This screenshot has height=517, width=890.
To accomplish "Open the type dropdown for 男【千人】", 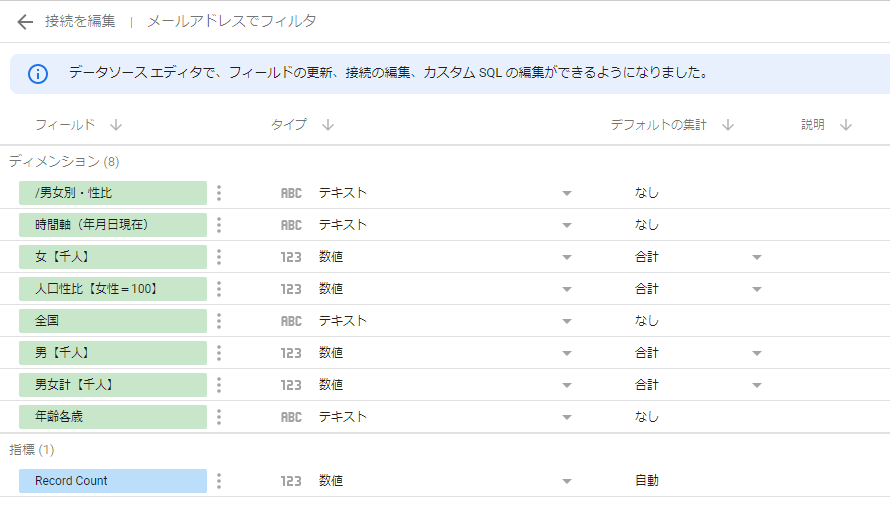I will click(x=566, y=354).
